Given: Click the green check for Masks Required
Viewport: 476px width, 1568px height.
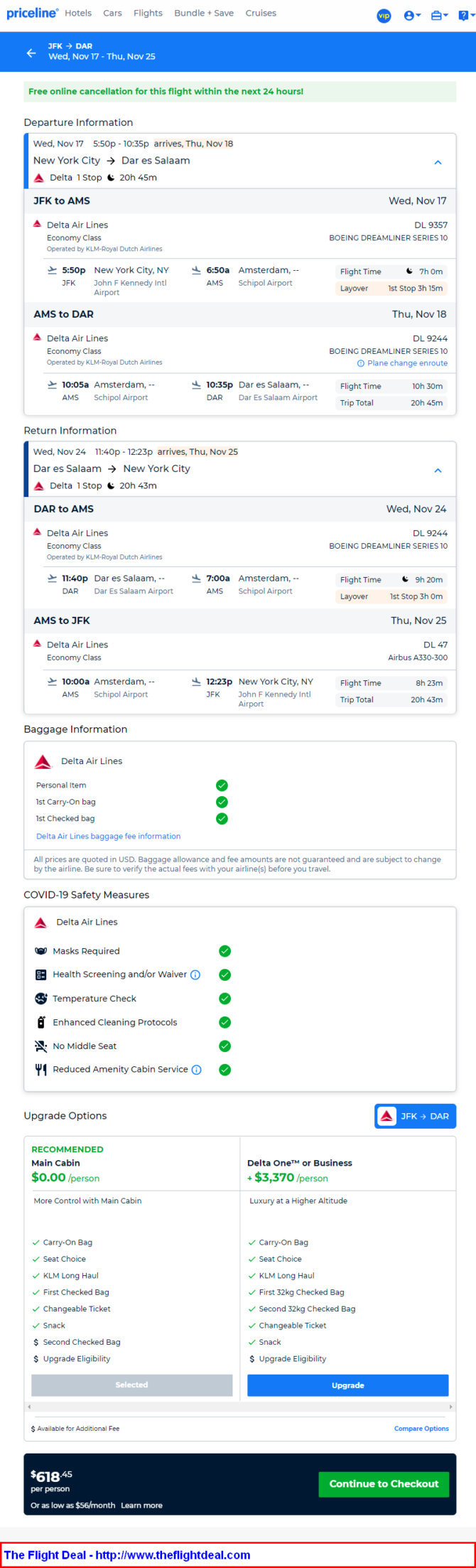Looking at the screenshot, I should tap(225, 951).
